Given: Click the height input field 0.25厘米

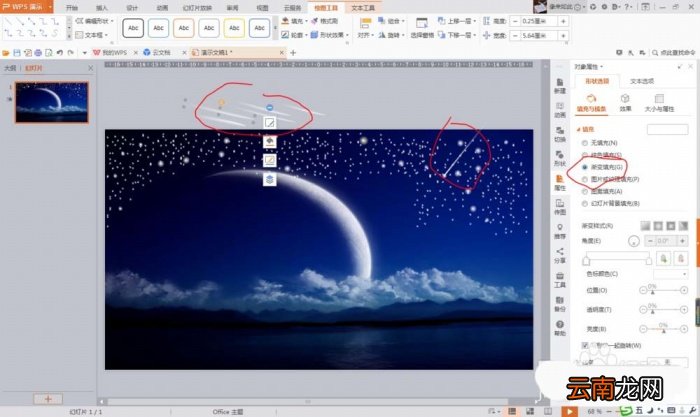Looking at the screenshot, I should (x=540, y=21).
